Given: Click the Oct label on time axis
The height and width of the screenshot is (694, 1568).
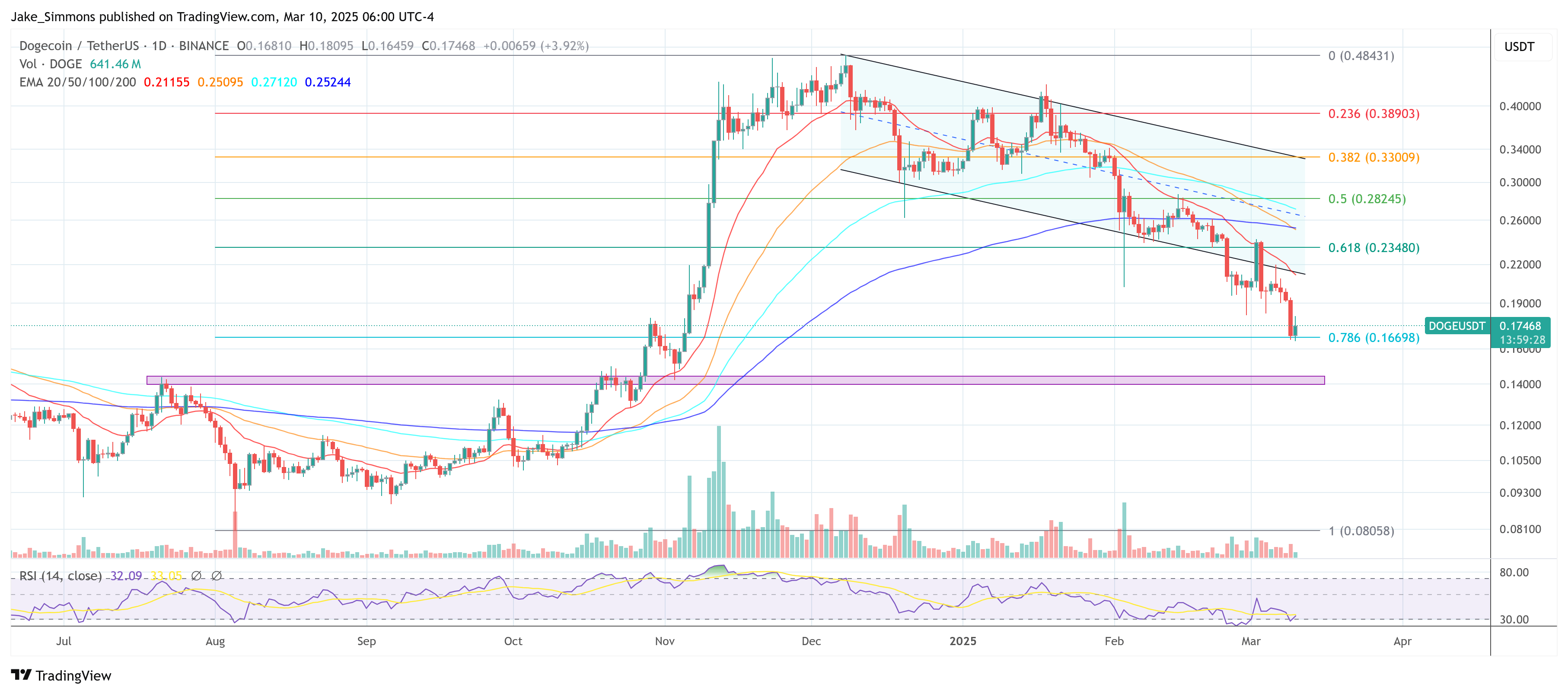Looking at the screenshot, I should 513,641.
